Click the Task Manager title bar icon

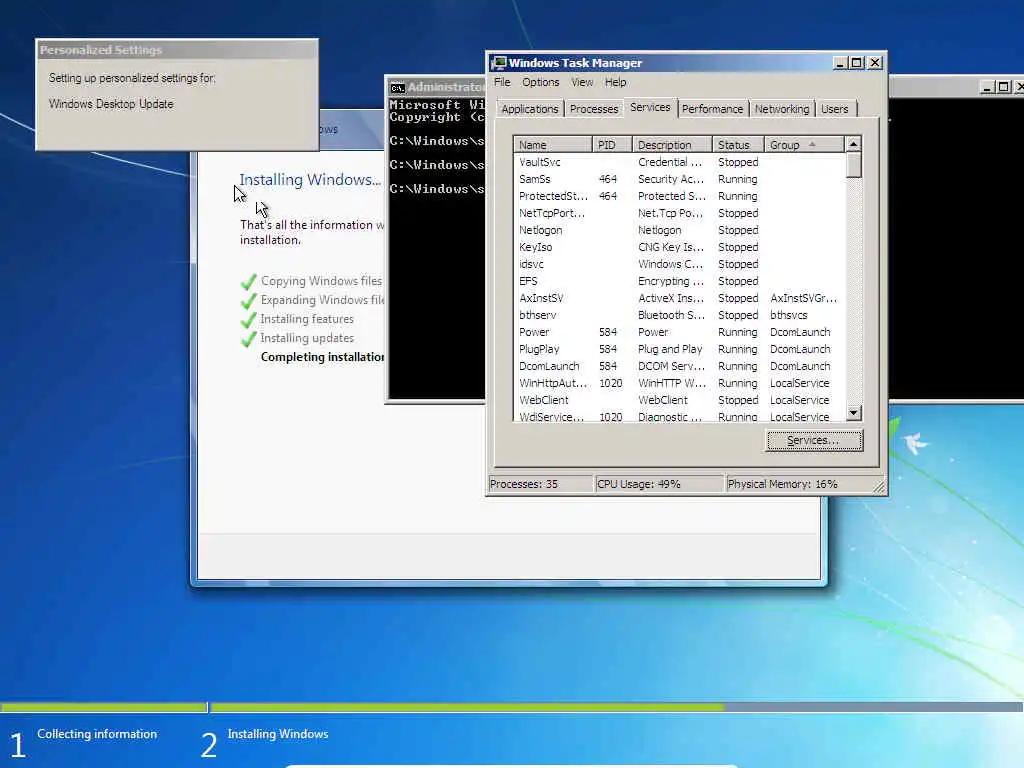click(499, 63)
